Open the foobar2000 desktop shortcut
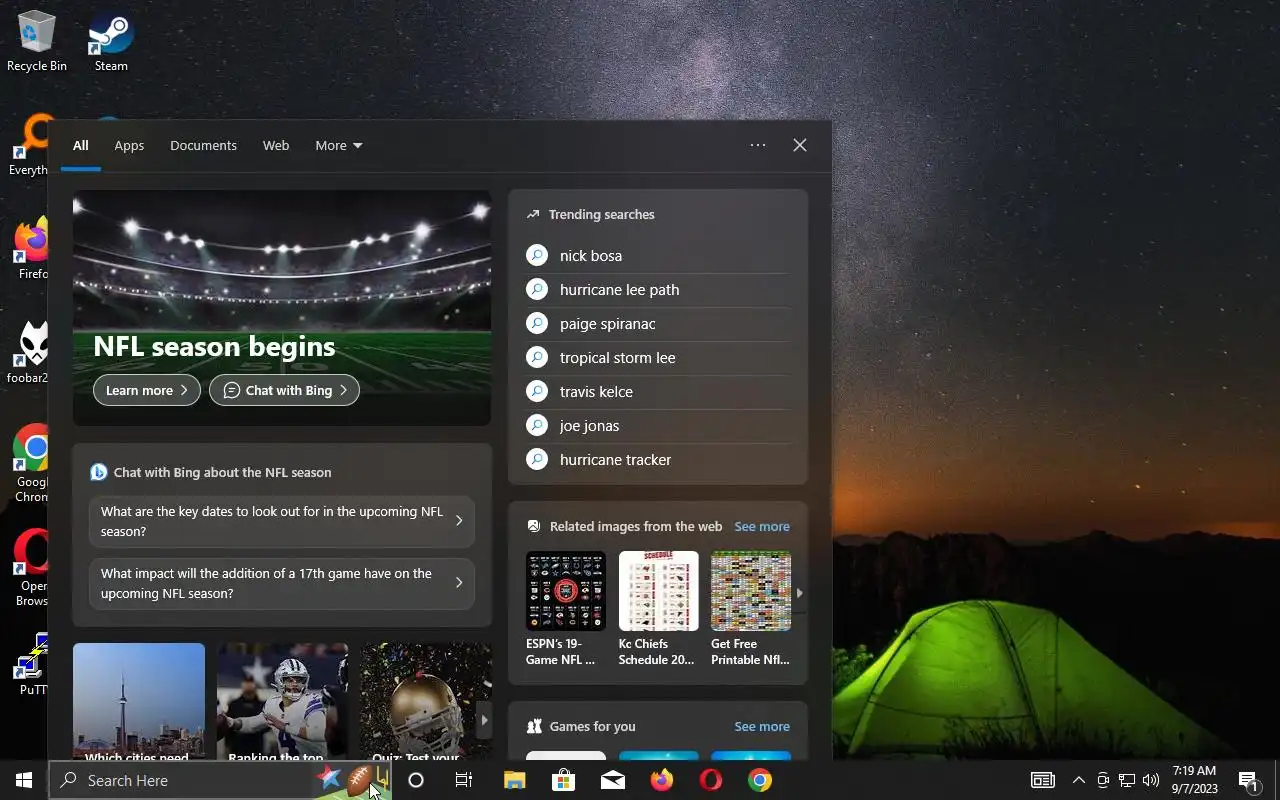Viewport: 1280px width, 800px height. (27, 352)
